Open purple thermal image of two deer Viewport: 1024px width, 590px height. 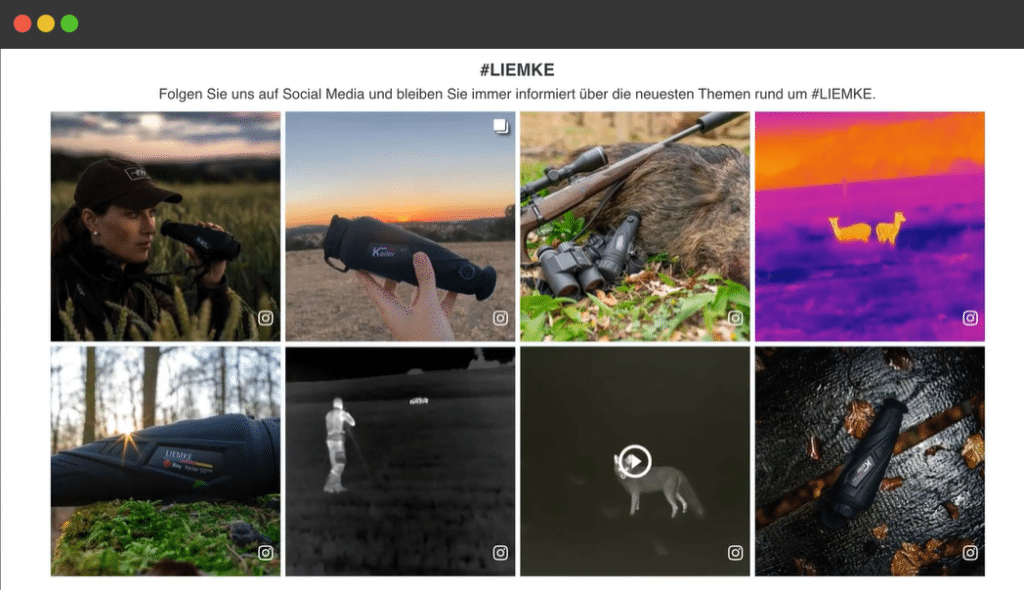870,226
